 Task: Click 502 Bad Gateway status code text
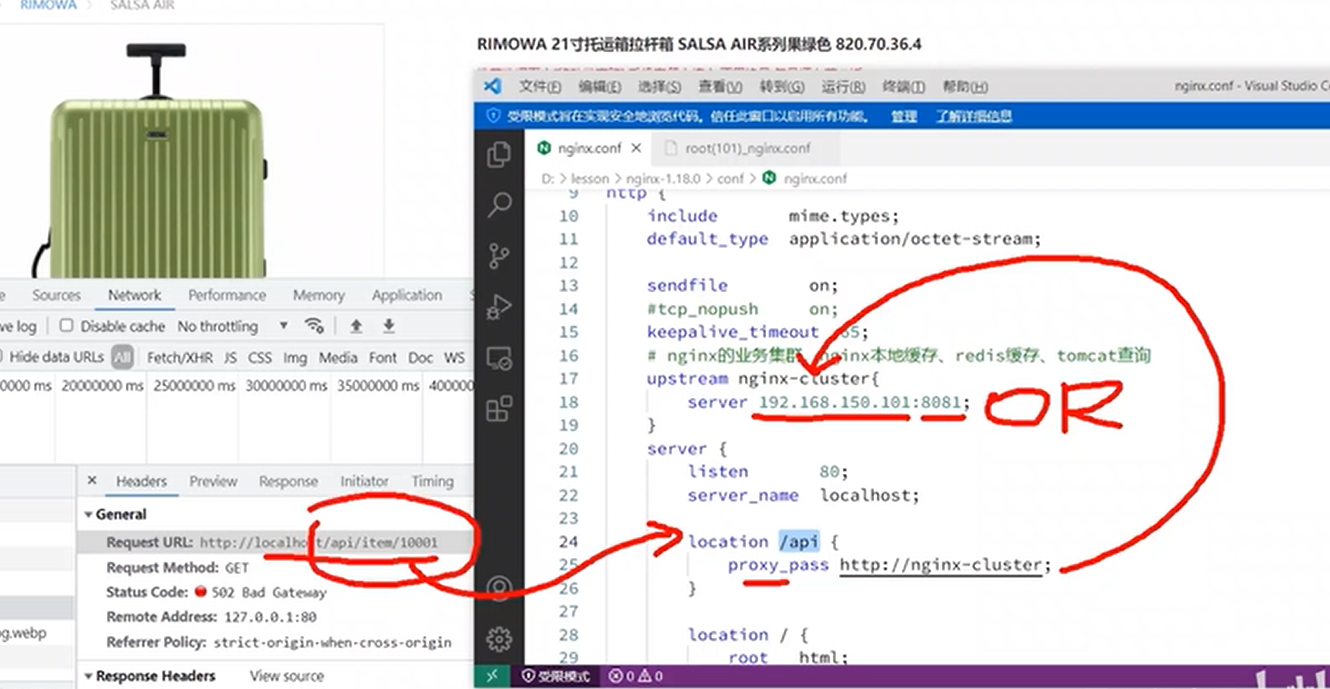[x=269, y=592]
